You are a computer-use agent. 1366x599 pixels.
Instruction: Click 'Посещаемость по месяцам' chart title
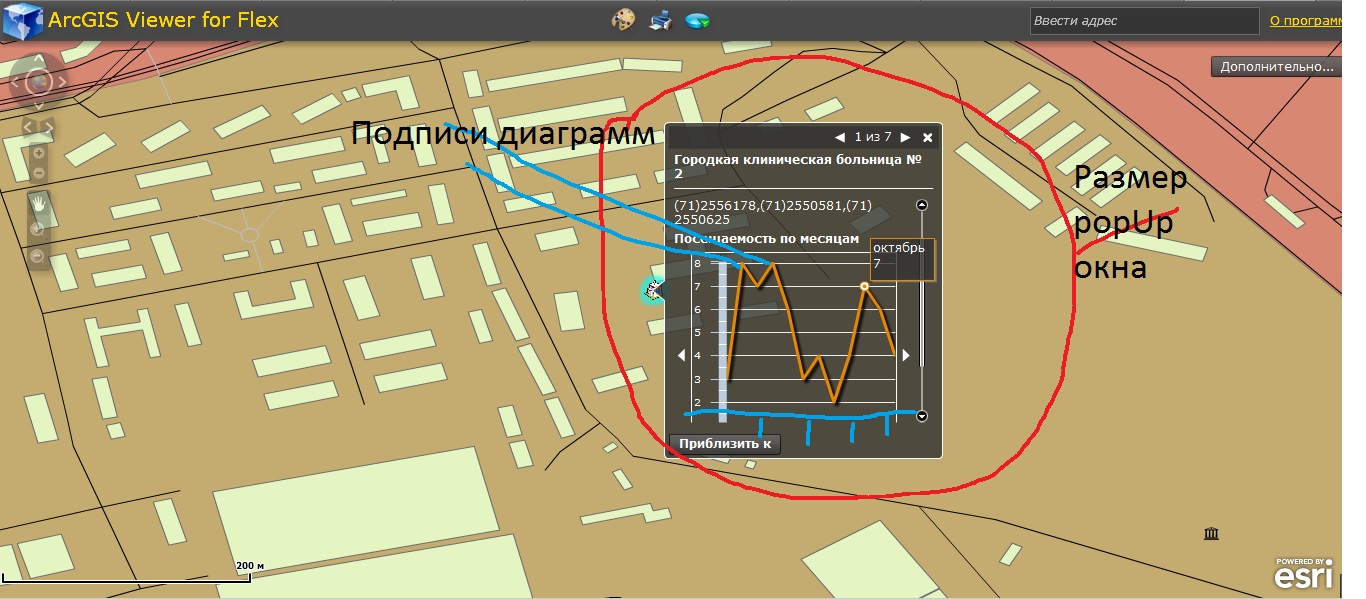tap(766, 239)
